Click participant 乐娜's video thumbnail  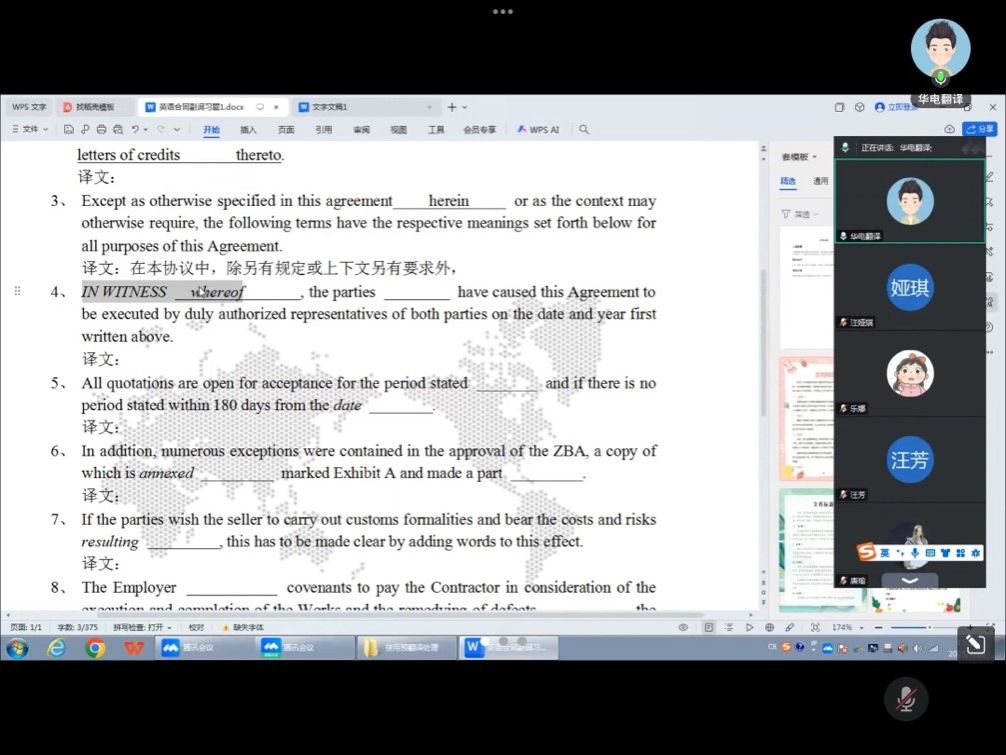tap(910, 373)
